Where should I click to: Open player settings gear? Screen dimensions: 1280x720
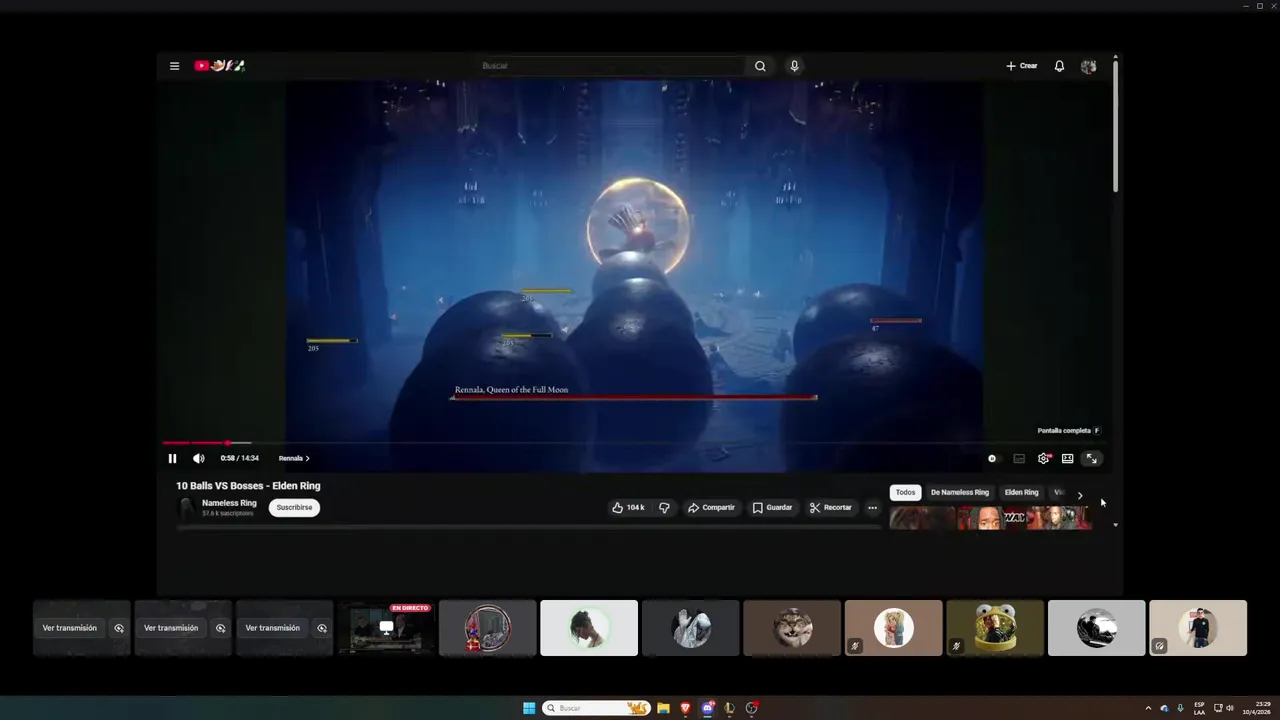pyautogui.click(x=1044, y=458)
